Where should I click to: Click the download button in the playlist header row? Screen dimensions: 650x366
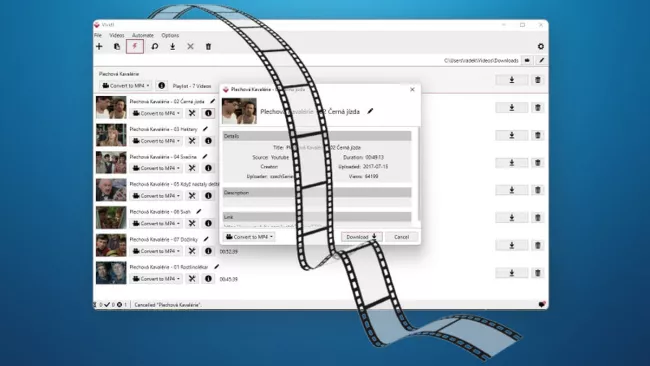[x=512, y=80]
